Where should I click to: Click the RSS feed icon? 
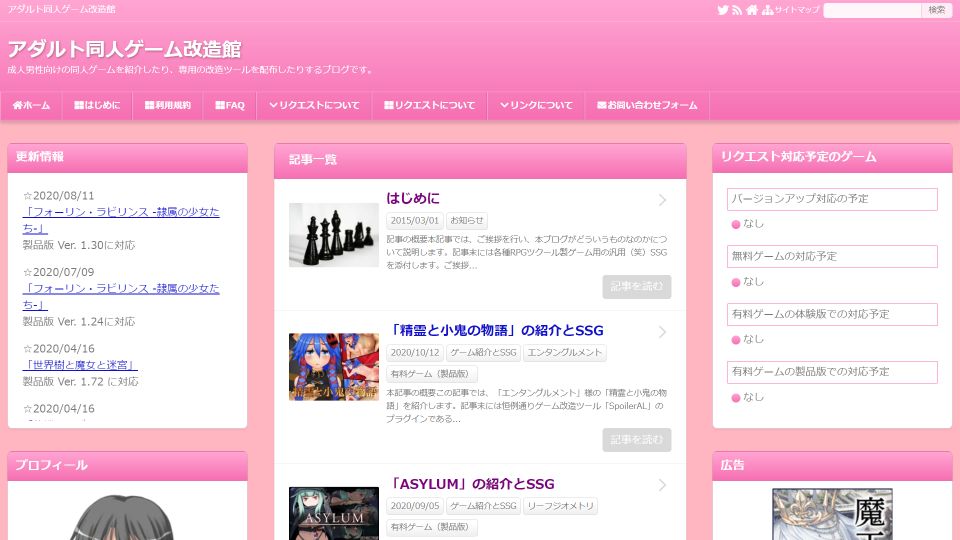point(737,10)
